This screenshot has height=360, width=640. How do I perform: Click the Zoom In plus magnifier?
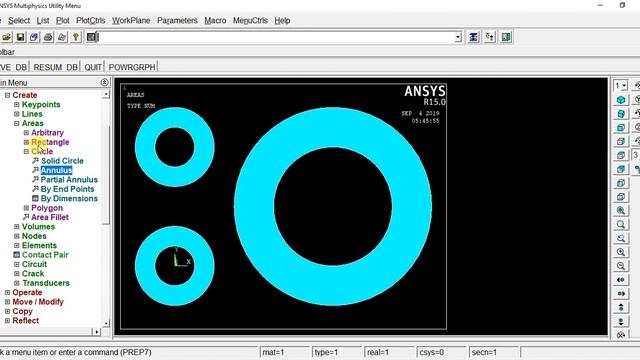[621, 252]
